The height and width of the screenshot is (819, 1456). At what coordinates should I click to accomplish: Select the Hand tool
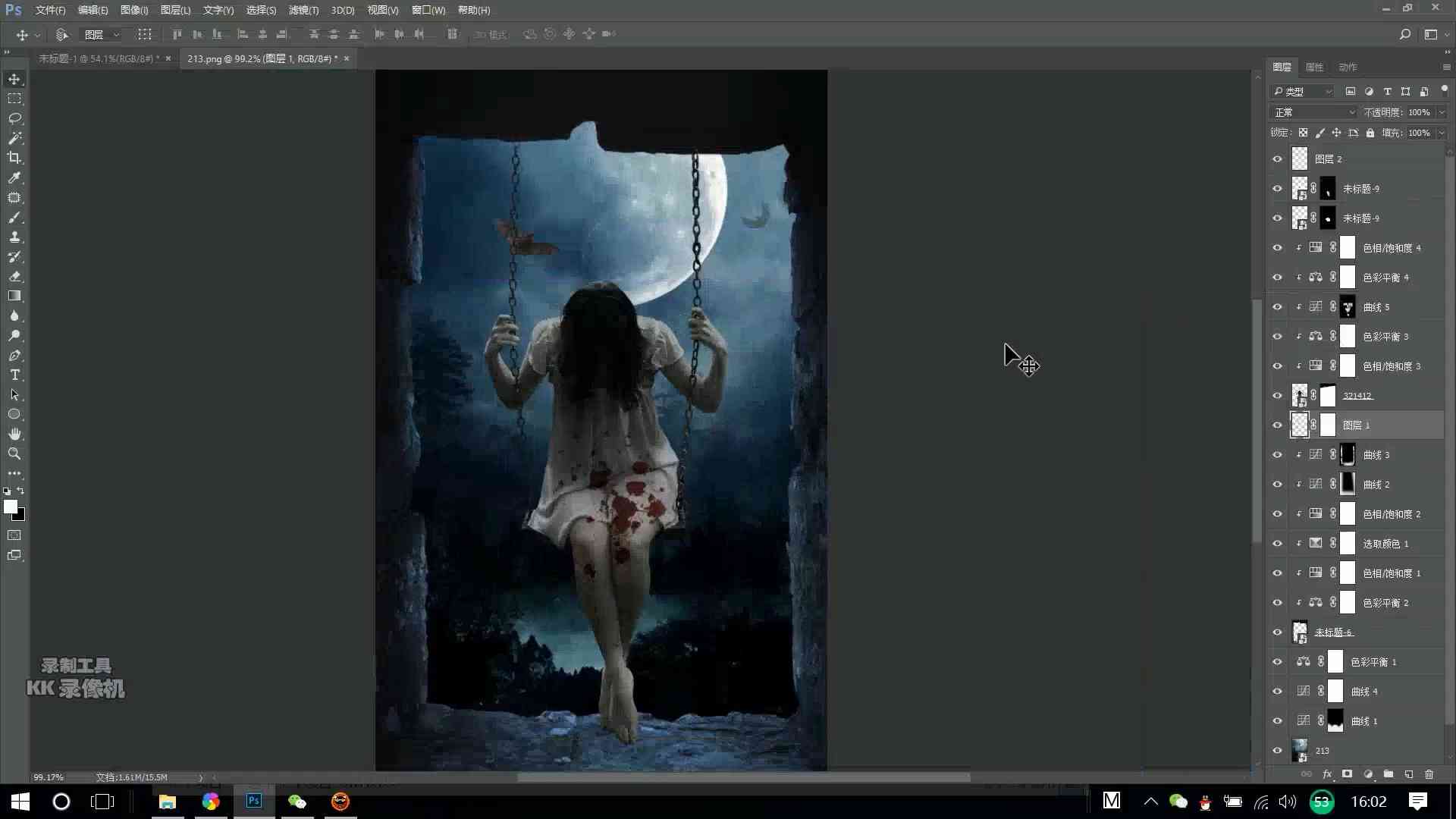(x=14, y=435)
